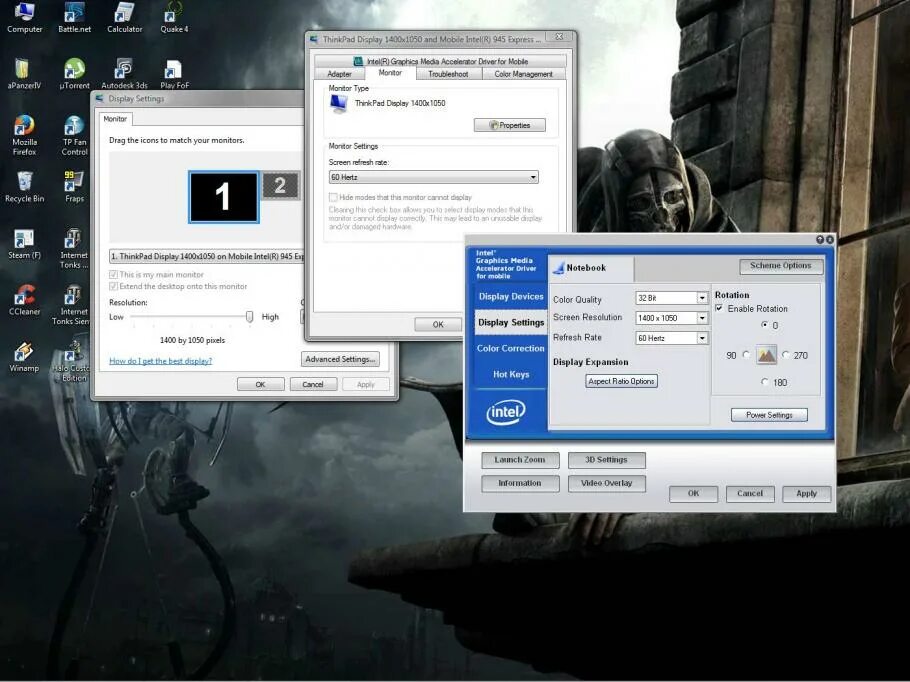The height and width of the screenshot is (682, 910).
Task: Select monitor 1 in Display Settings
Action: (x=223, y=197)
